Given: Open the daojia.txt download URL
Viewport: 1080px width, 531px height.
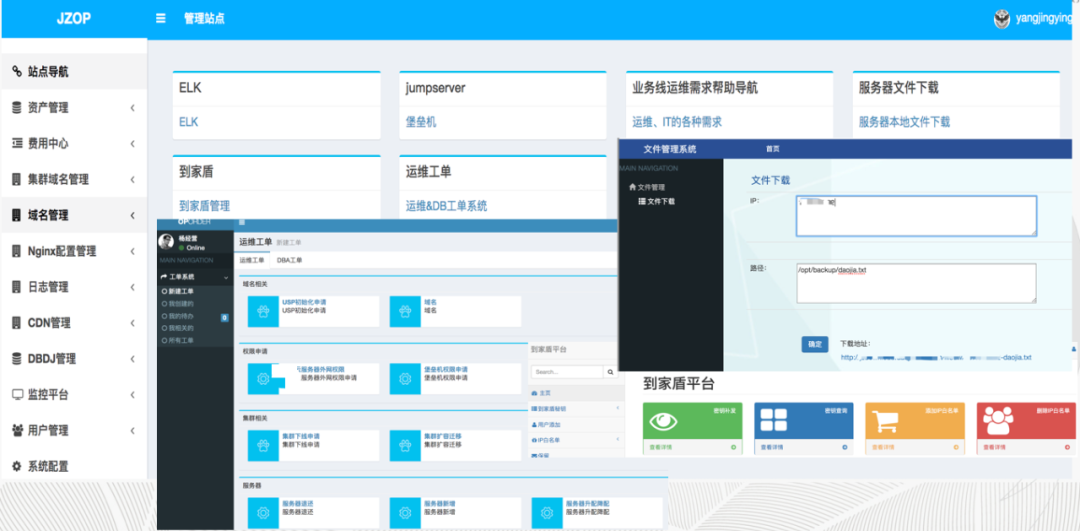Looking at the screenshot, I should pos(936,357).
